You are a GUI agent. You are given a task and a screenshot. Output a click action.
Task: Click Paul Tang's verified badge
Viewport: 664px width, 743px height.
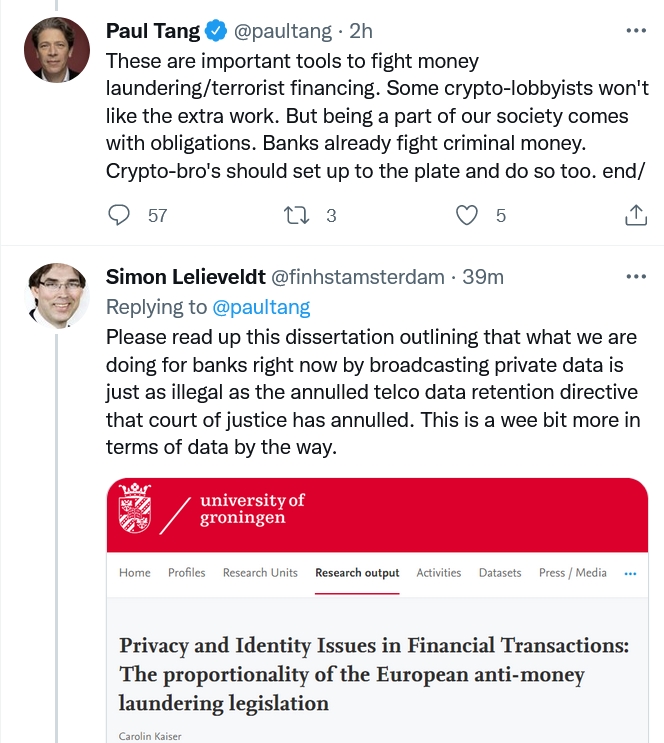point(216,31)
